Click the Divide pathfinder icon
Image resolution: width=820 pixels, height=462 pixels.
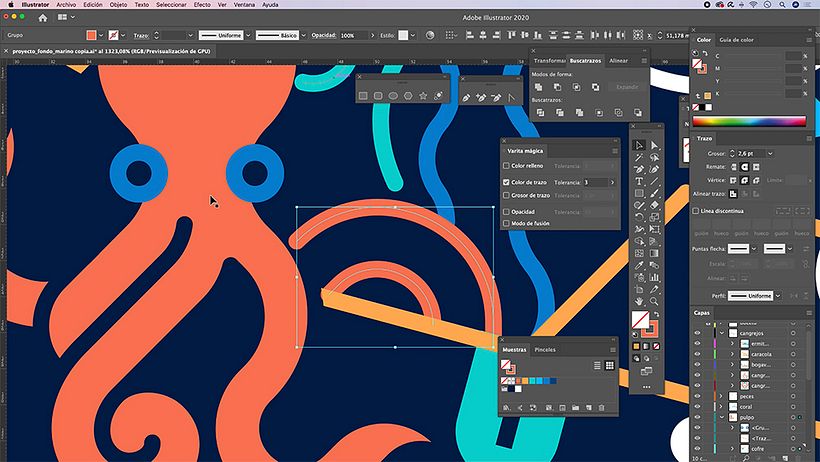(x=540, y=112)
